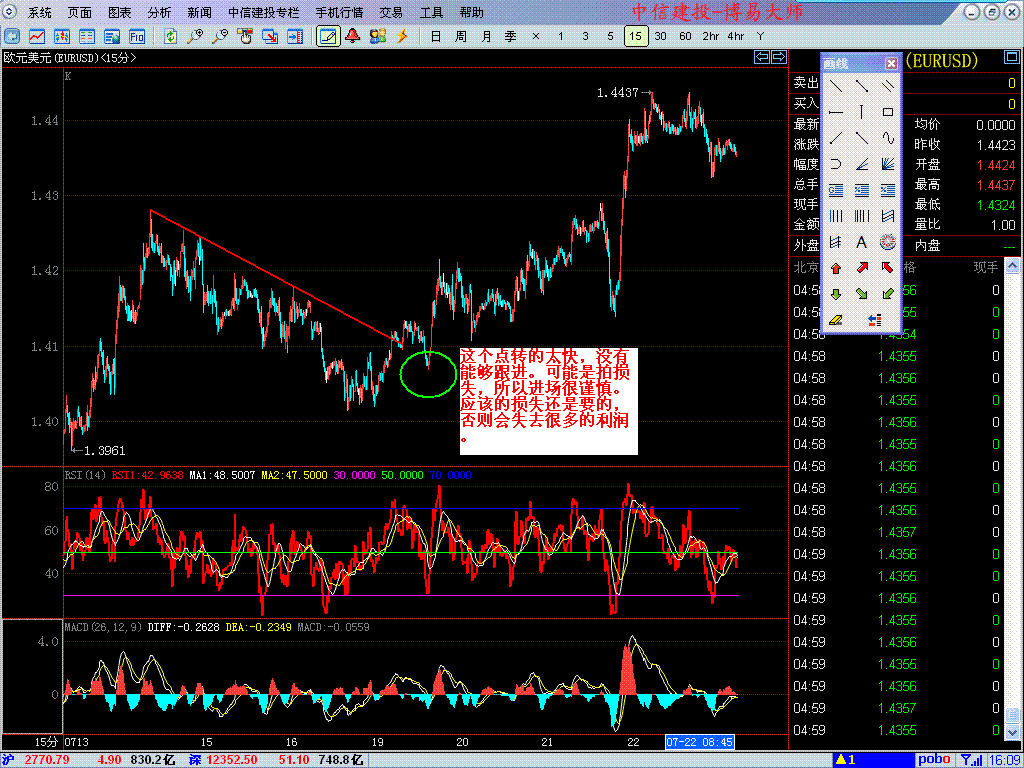This screenshot has height=768, width=1024.
Task: Click the zoom in magnifier icon
Action: coord(195,36)
